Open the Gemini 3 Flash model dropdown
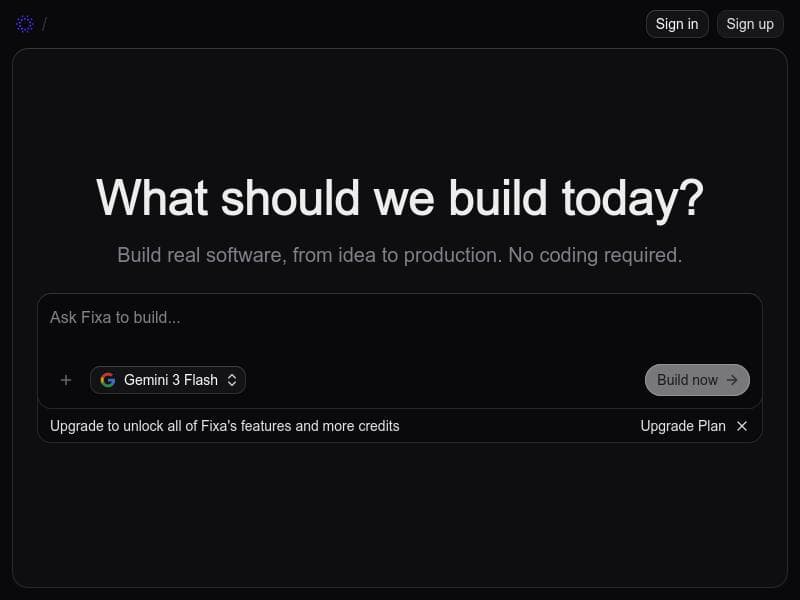 168,380
